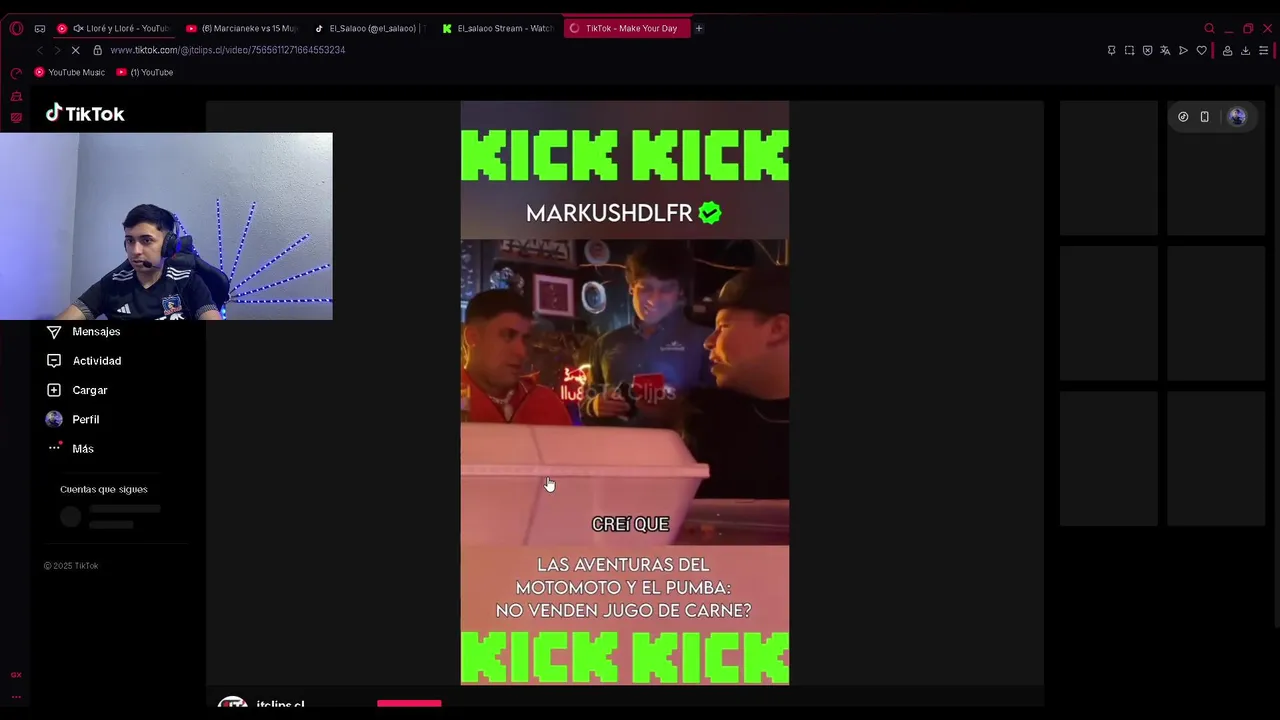The width and height of the screenshot is (1280, 720).
Task: Click the Perfil avatar icon in sidebar
Action: (x=54, y=419)
